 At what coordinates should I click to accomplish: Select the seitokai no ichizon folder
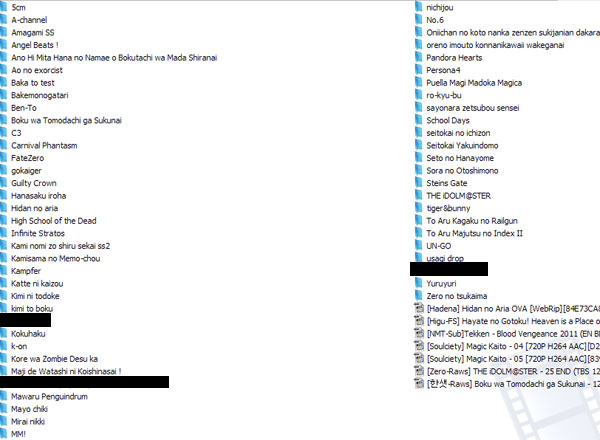458,133
